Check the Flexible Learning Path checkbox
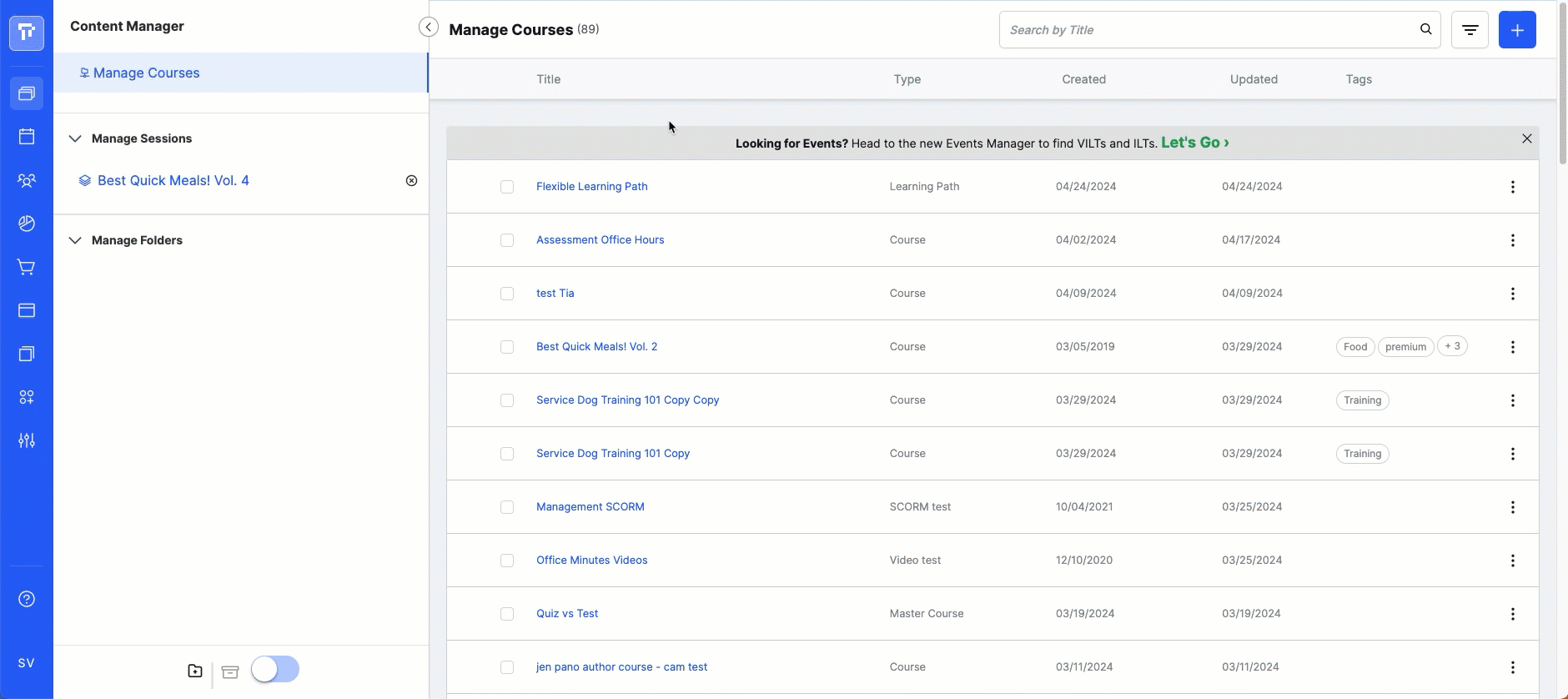1568x699 pixels. (507, 187)
